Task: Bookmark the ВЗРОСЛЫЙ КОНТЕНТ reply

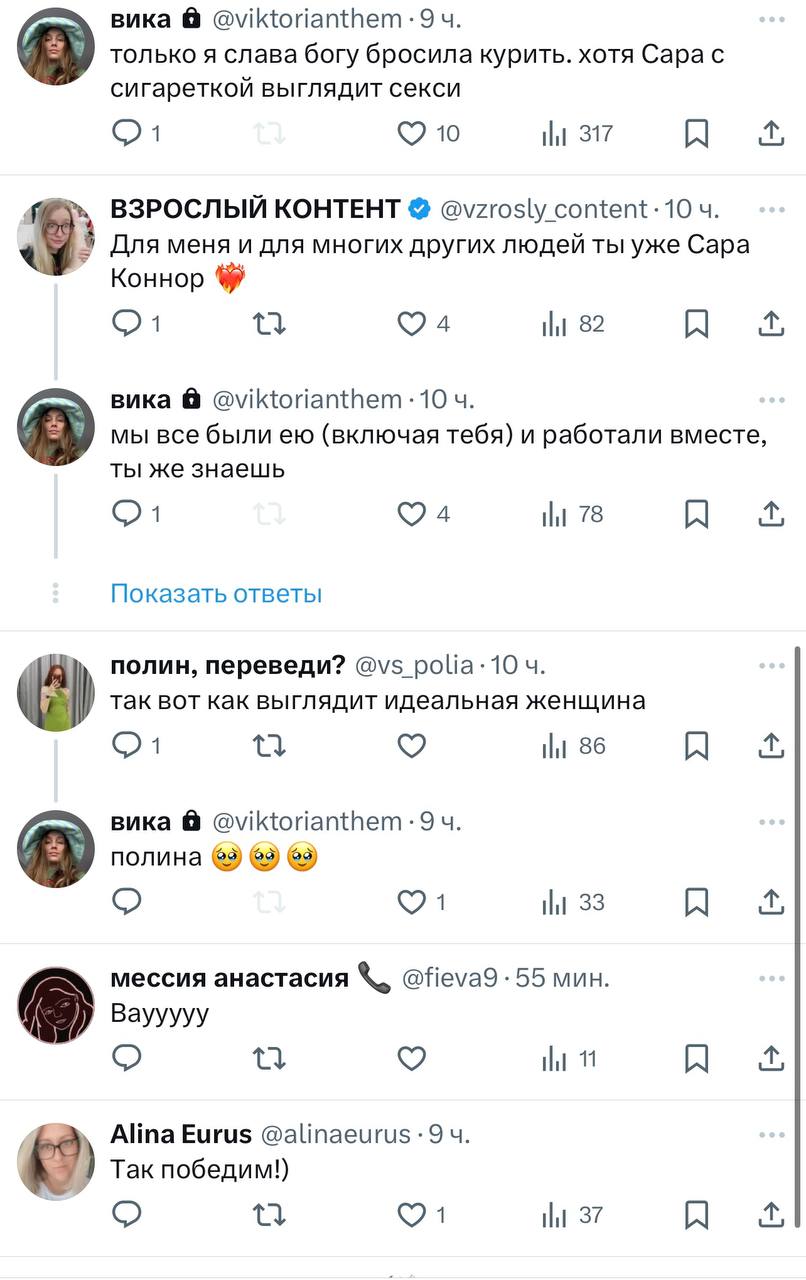Action: (x=697, y=324)
